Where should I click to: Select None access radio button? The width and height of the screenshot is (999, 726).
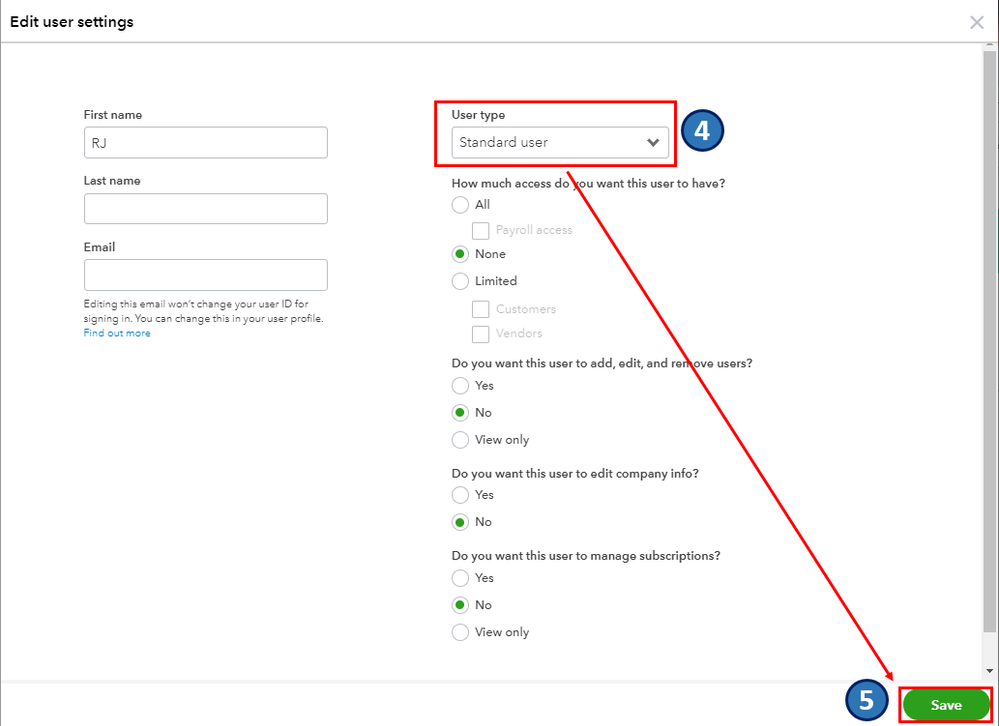[x=460, y=254]
